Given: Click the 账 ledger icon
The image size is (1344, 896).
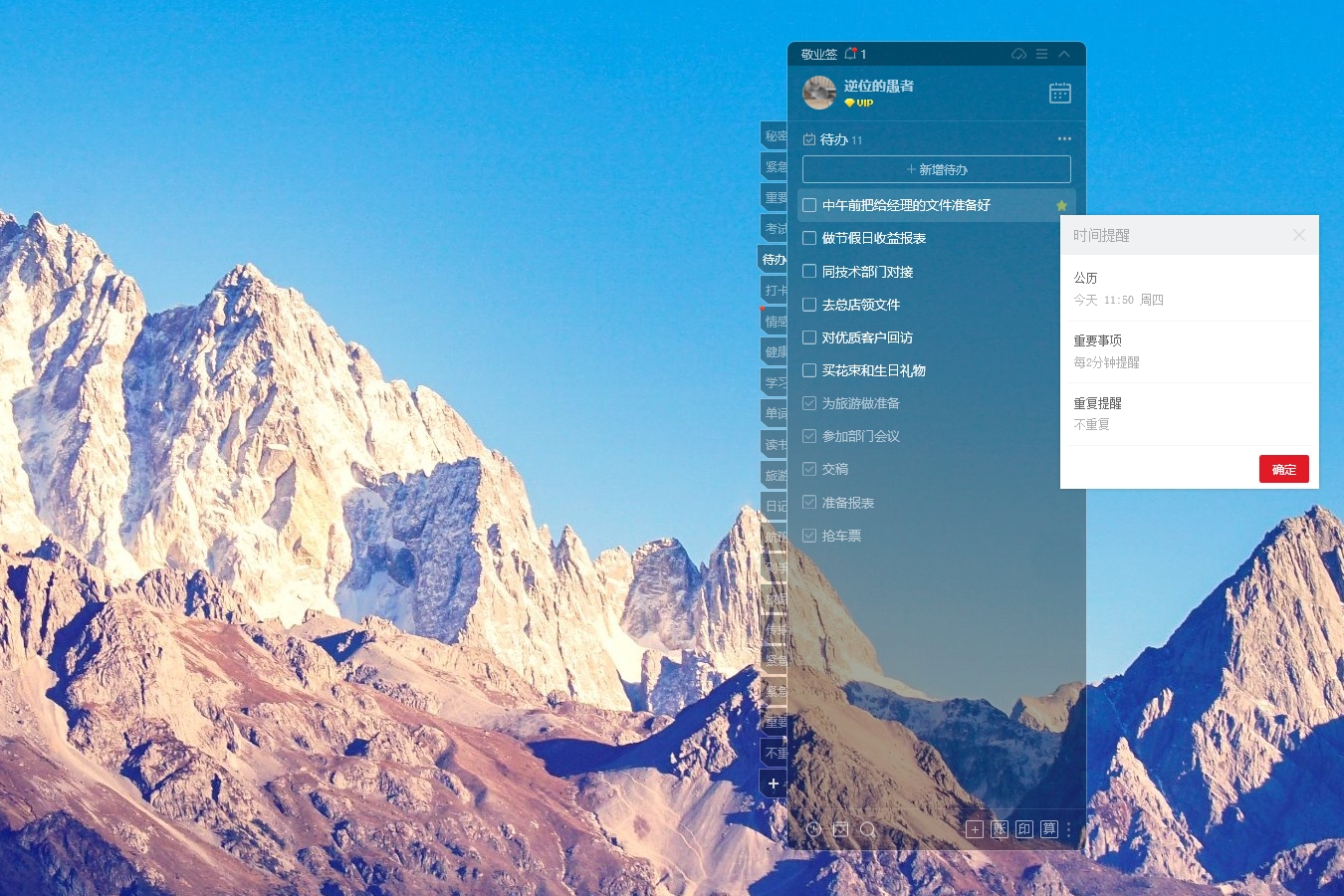Looking at the screenshot, I should pyautogui.click(x=1000, y=829).
